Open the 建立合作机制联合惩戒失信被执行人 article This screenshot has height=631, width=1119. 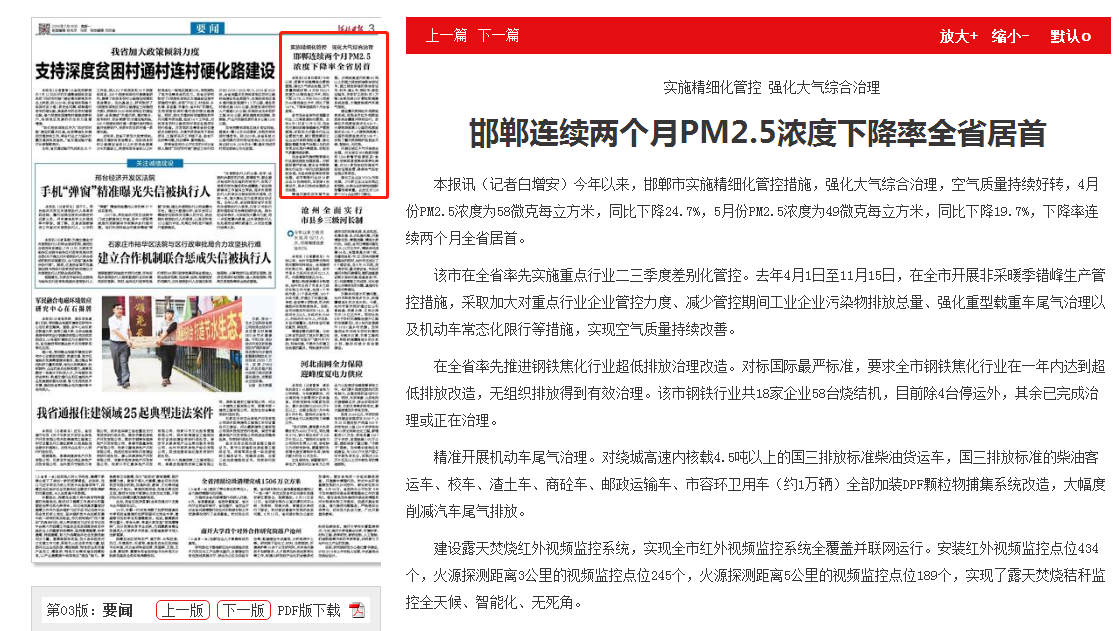[185, 256]
